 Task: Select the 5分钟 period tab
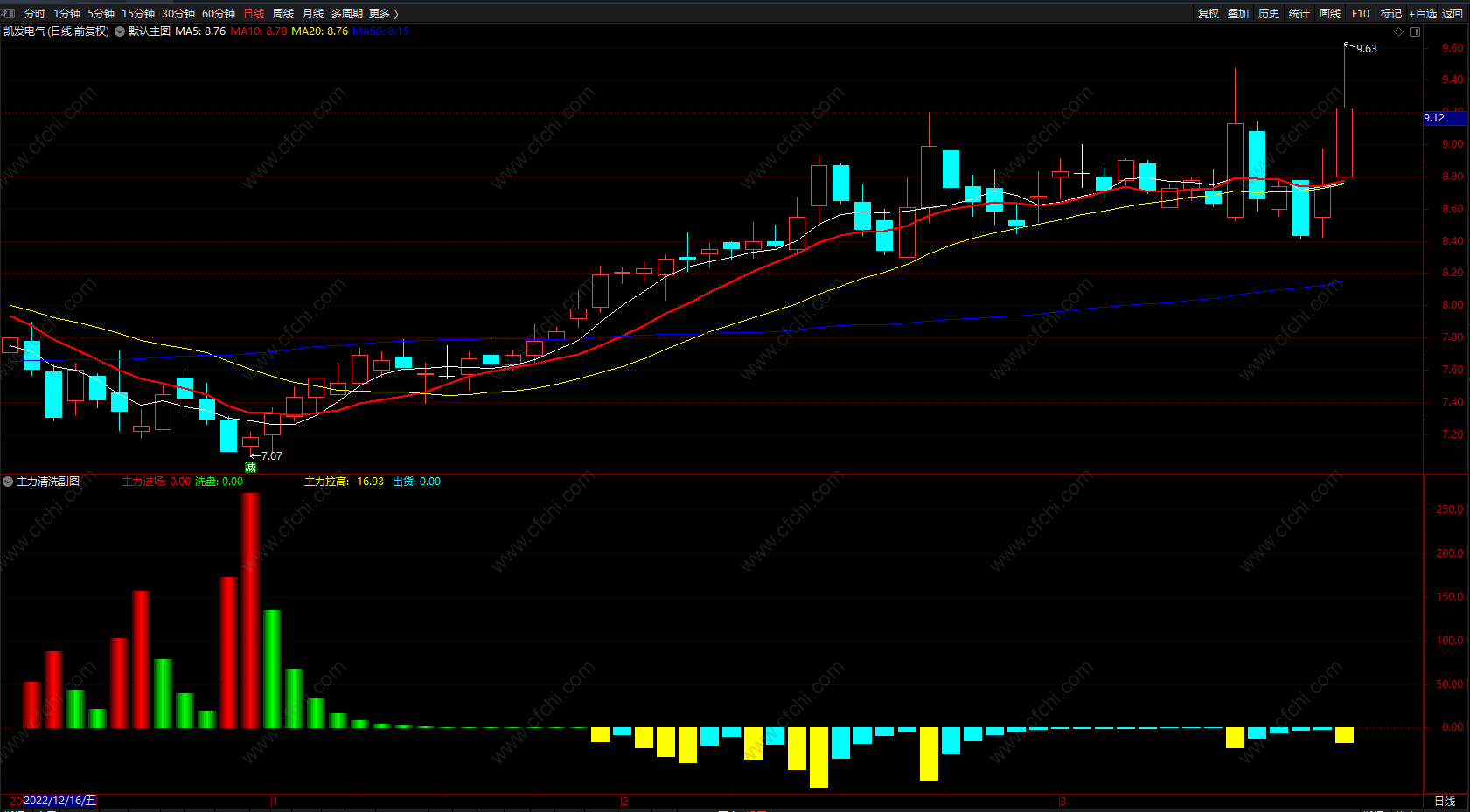[101, 14]
